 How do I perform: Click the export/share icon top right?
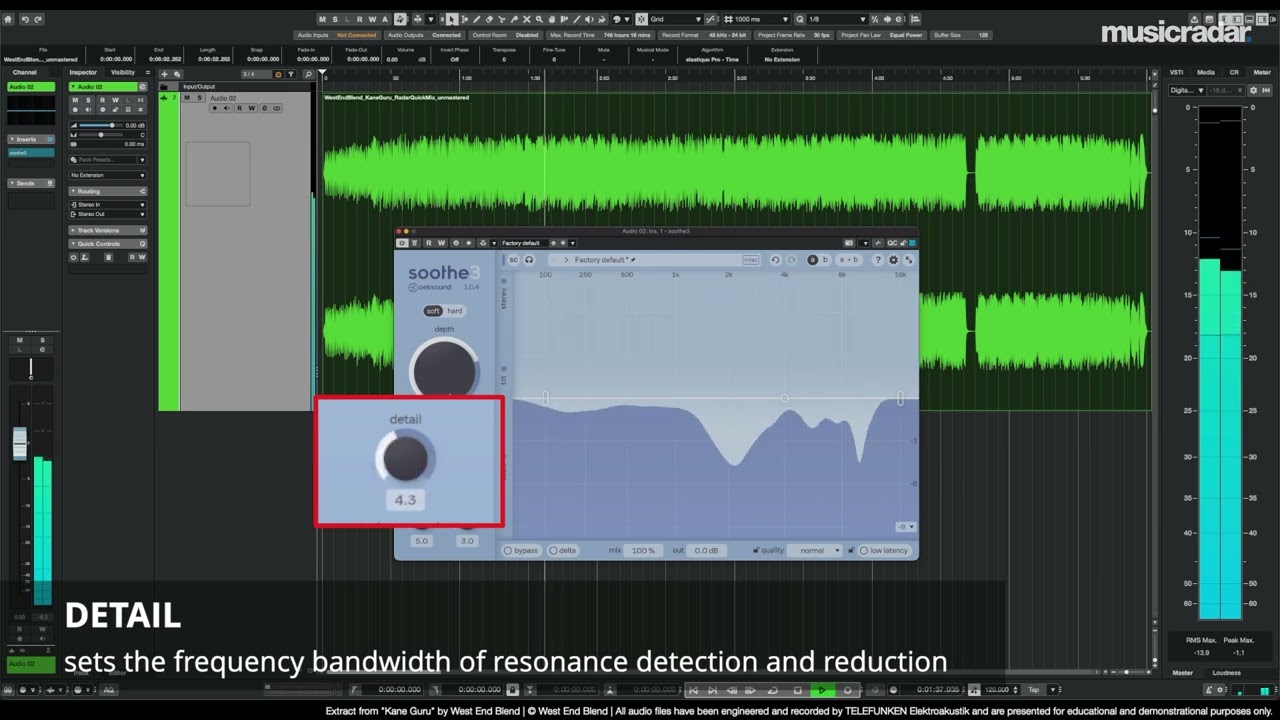(1194, 19)
